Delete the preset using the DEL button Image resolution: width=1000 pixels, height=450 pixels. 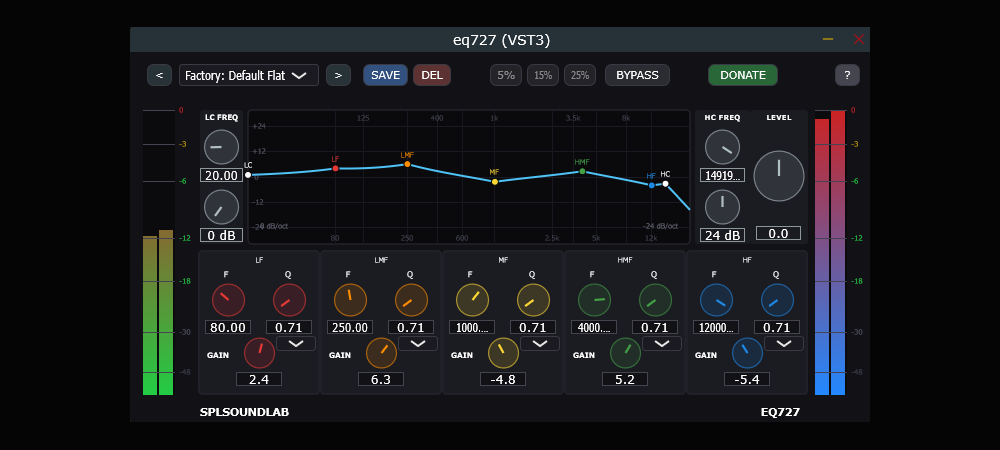[432, 75]
